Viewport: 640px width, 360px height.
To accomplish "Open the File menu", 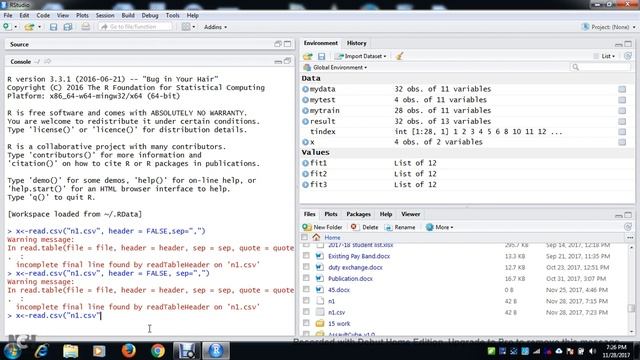I will [x=8, y=16].
